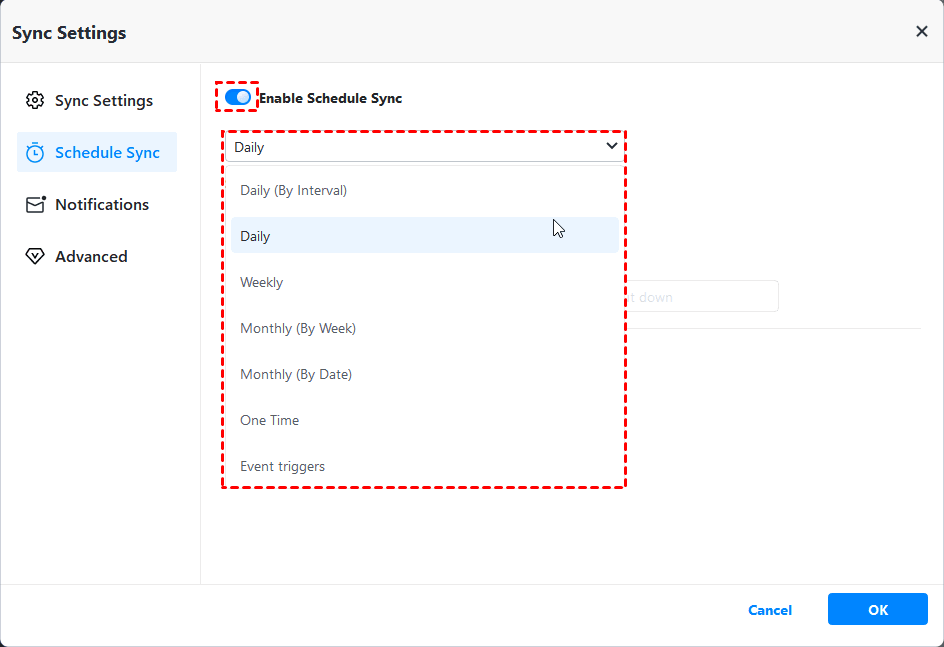944x647 pixels.
Task: Collapse the schedule type dropdown arrow
Action: pos(612,147)
